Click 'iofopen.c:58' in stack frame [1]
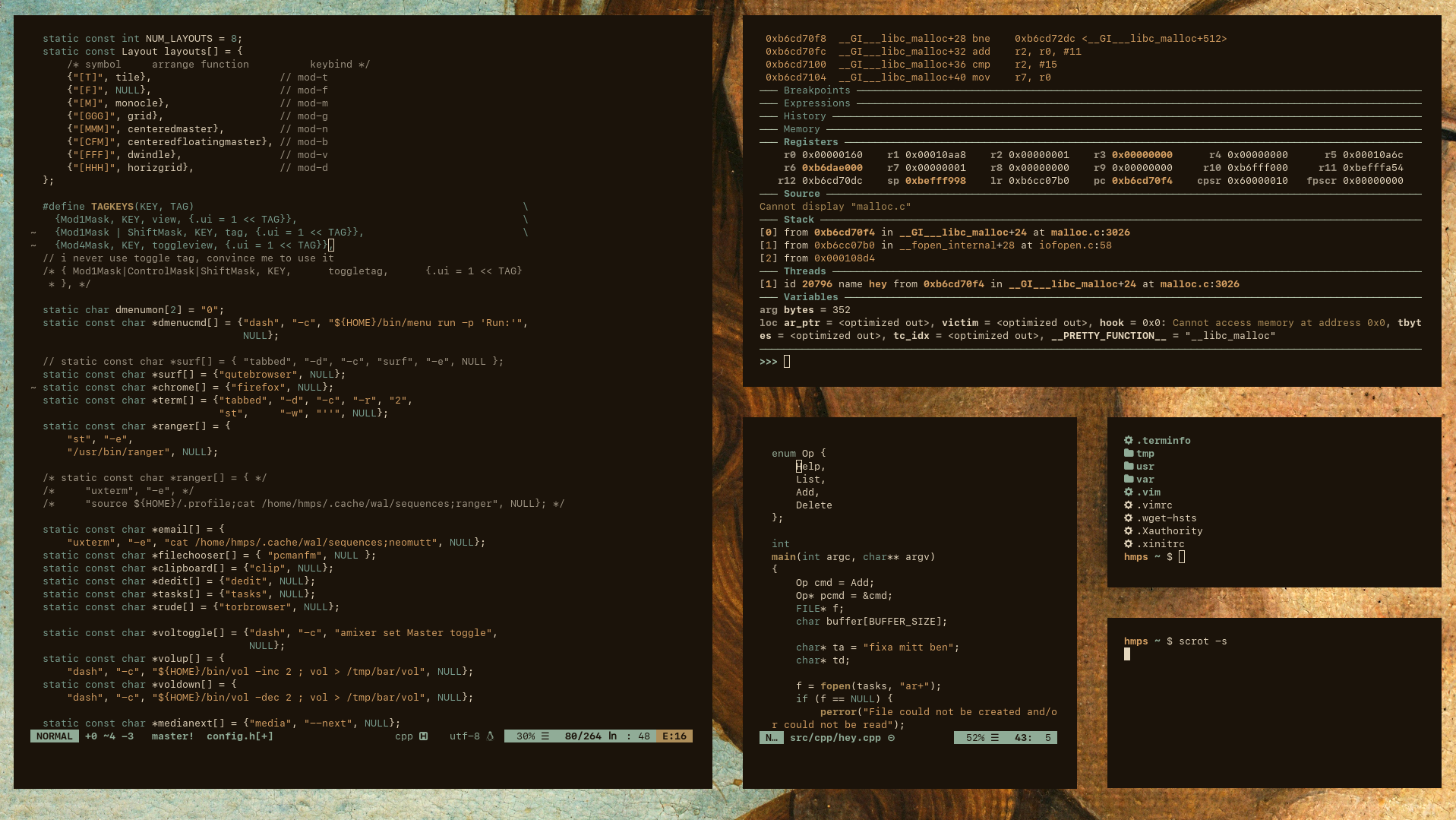The image size is (1456, 820). 1075,245
